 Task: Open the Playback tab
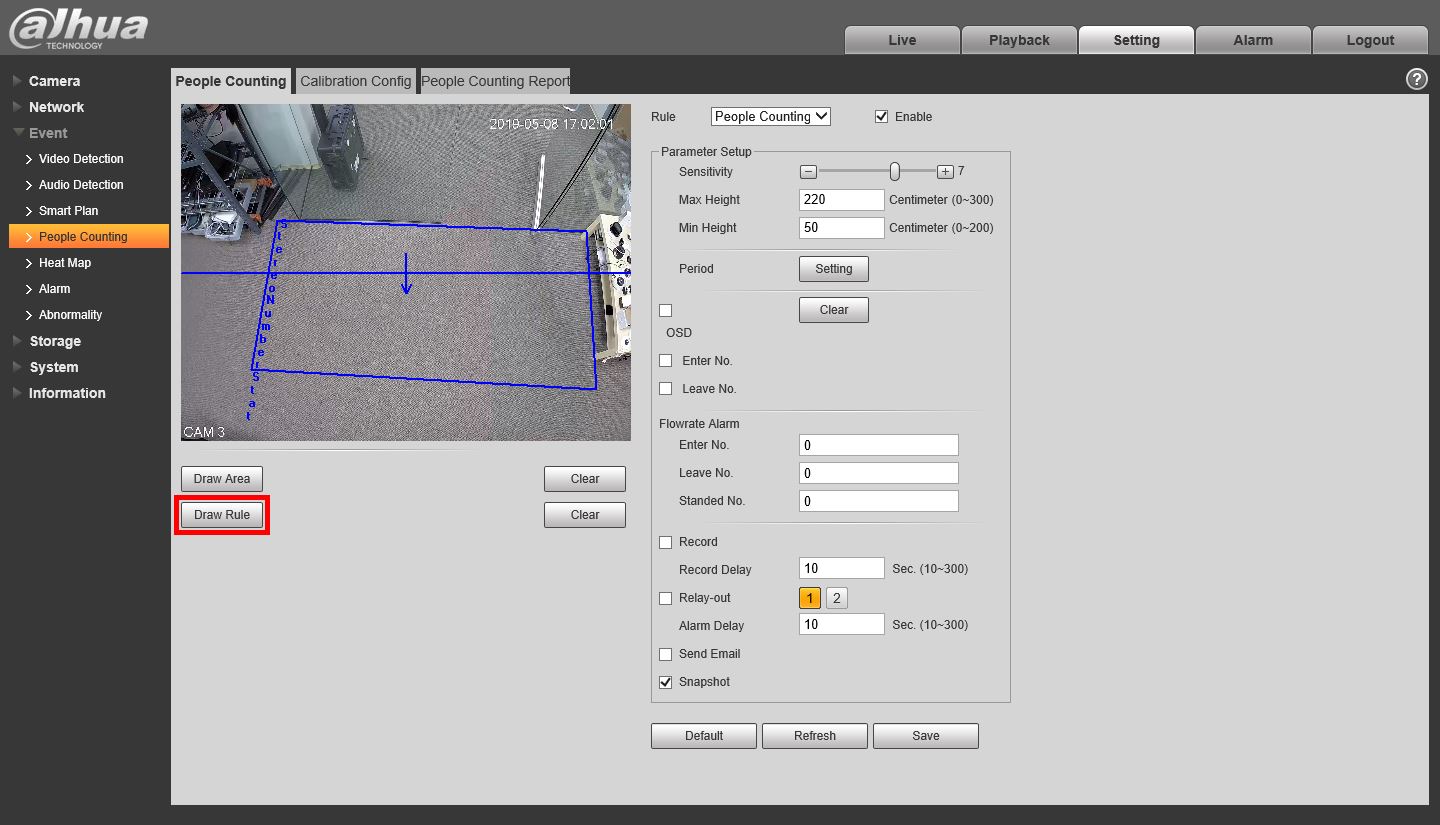1019,40
